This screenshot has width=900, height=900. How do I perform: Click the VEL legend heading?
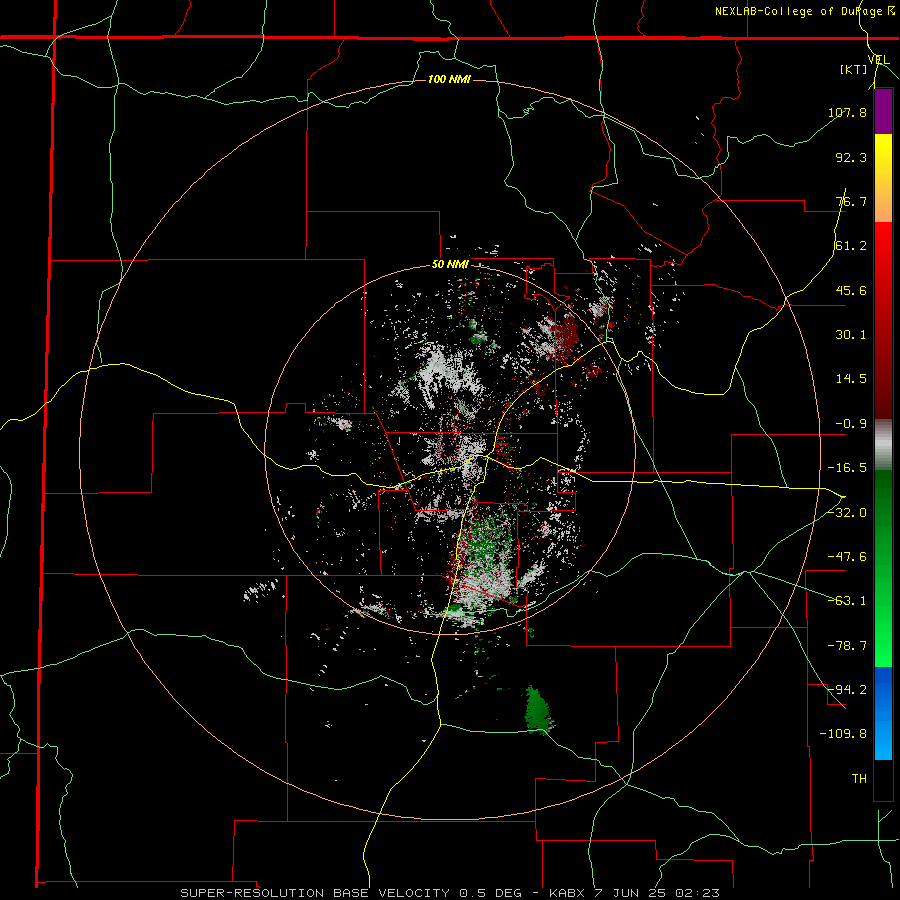click(878, 60)
